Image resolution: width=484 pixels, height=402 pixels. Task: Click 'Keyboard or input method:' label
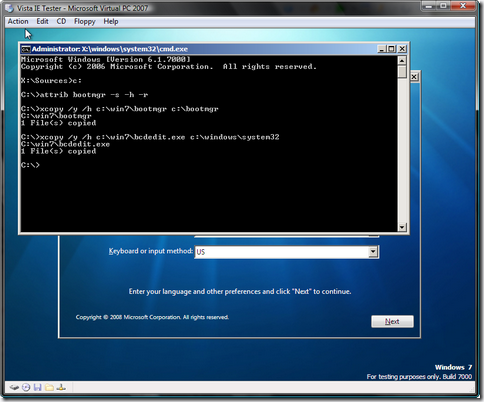[151, 251]
